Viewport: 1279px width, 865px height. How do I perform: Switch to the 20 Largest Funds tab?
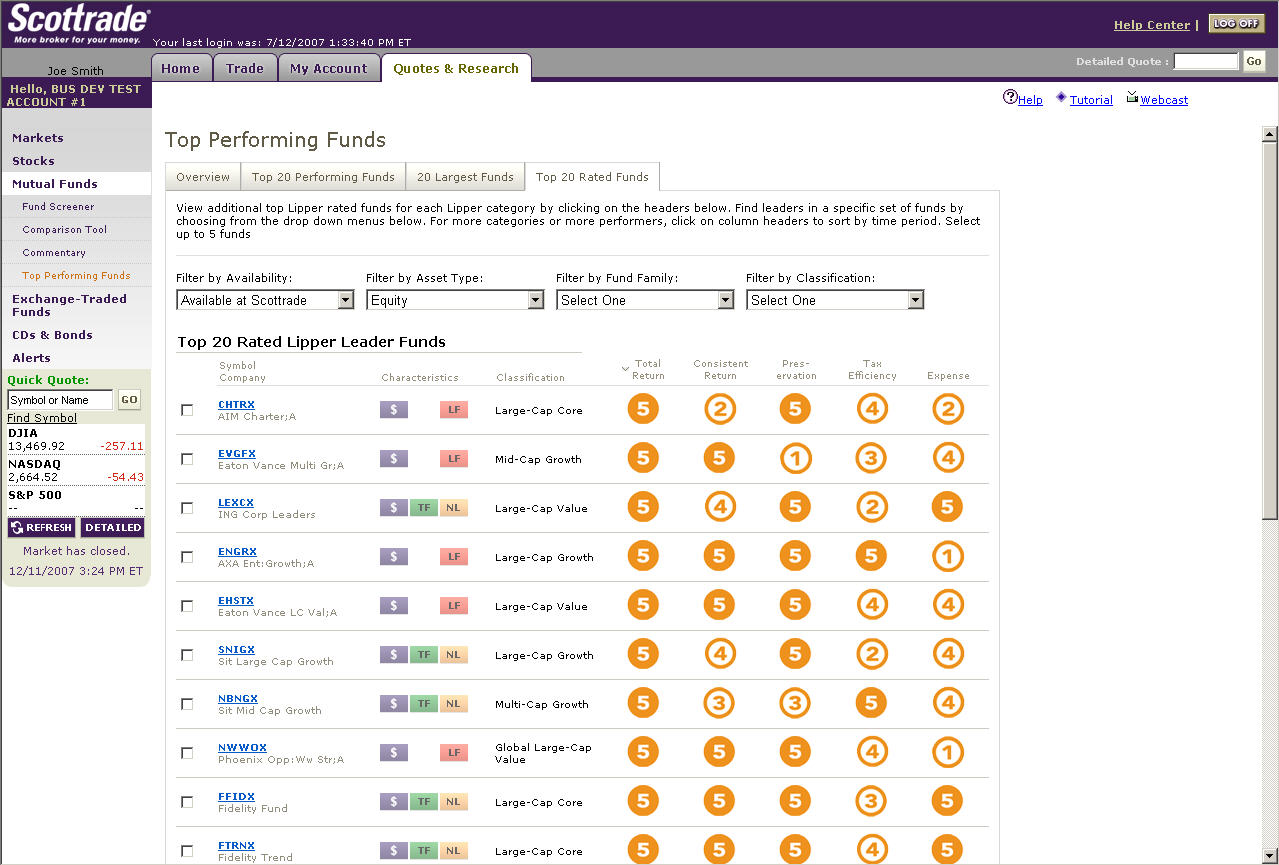pos(465,177)
